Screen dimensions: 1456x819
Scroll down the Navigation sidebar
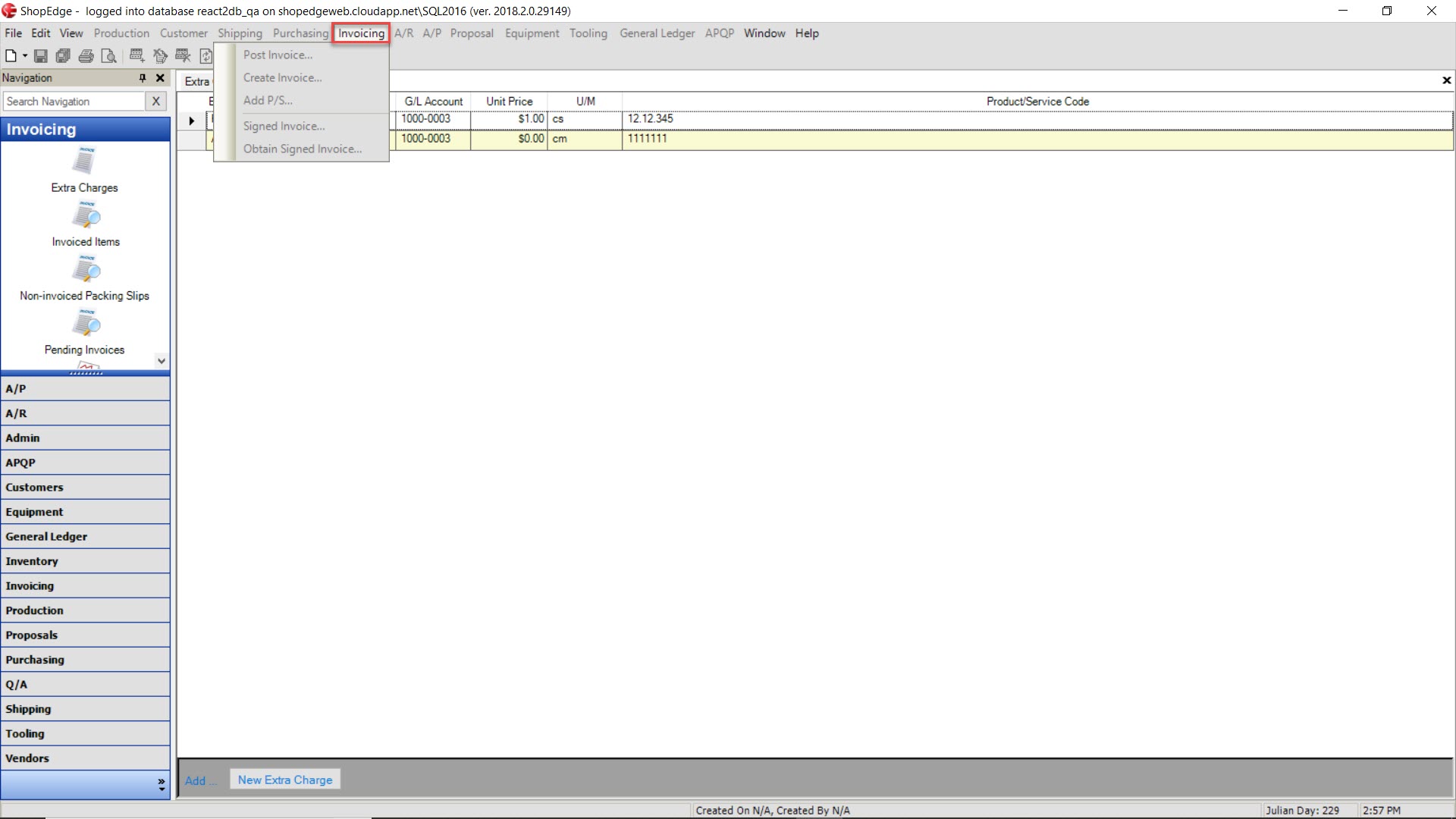[x=161, y=361]
